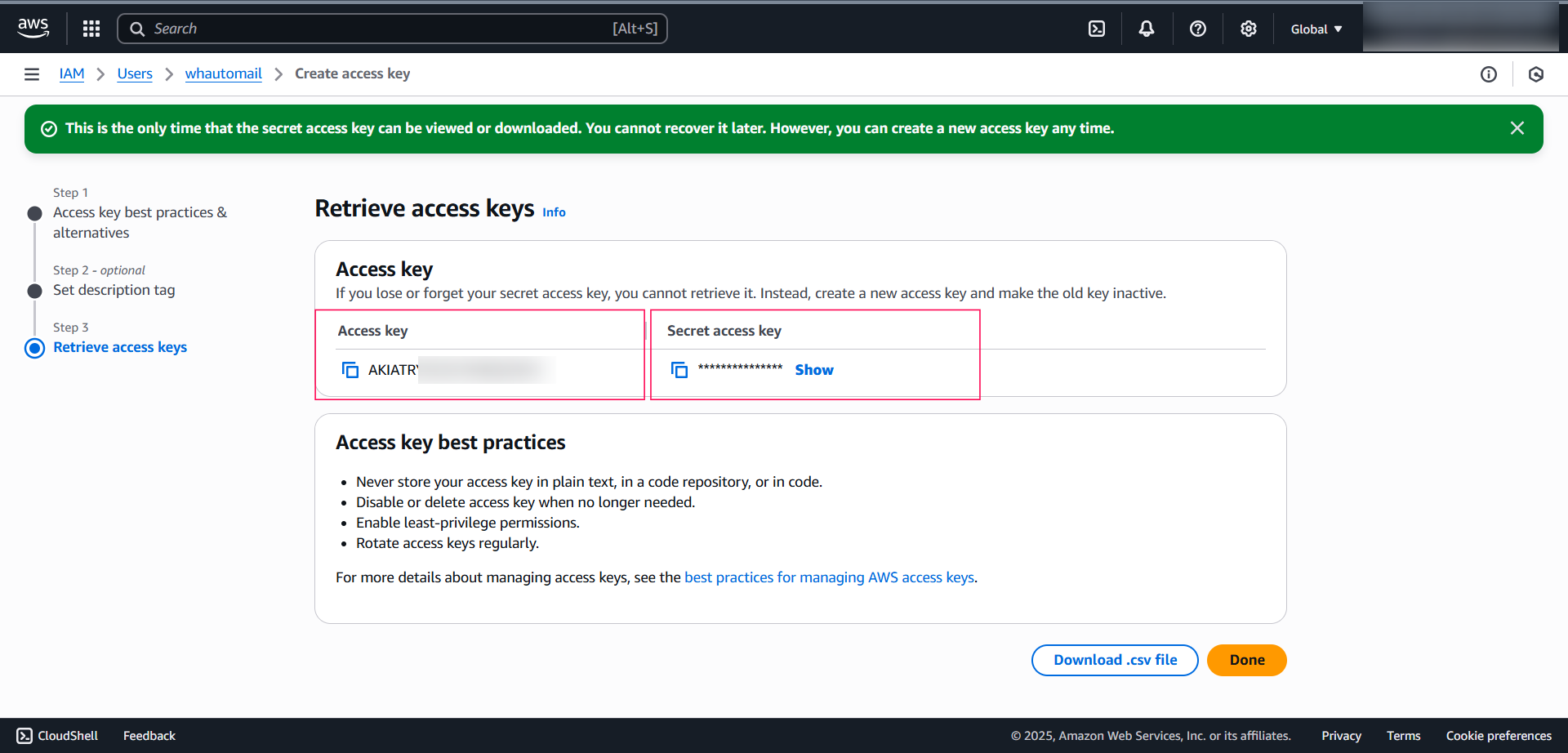Open Cookie preferences in the footer
Screen dimensions: 1568x753
(x=1498, y=735)
